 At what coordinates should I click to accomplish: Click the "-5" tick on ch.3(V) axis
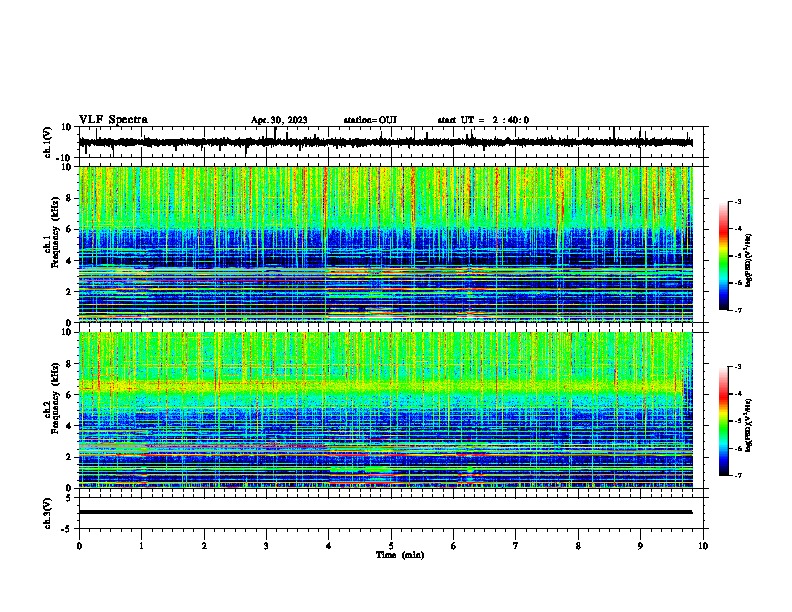pyautogui.click(x=68, y=529)
